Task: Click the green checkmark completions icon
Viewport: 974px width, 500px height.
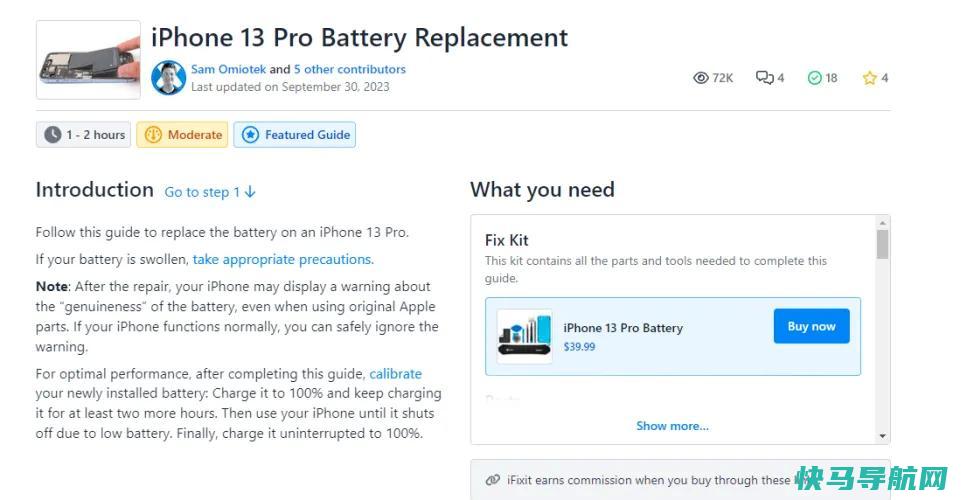Action: pyautogui.click(x=814, y=78)
